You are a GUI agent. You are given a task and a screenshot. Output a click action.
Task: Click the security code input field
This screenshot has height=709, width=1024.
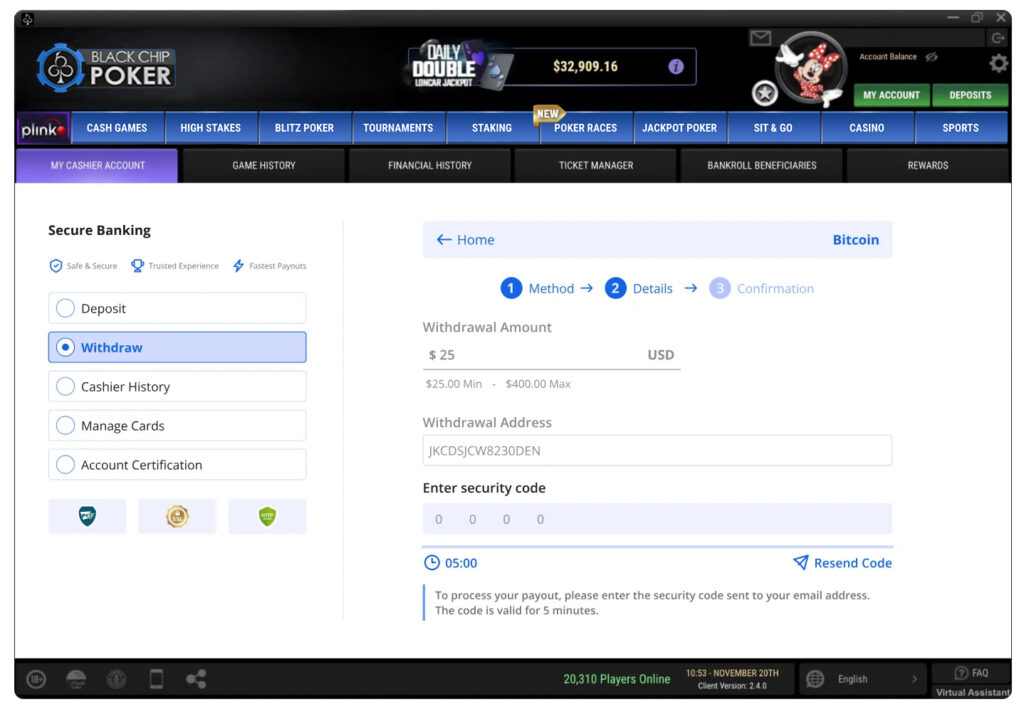tap(656, 519)
